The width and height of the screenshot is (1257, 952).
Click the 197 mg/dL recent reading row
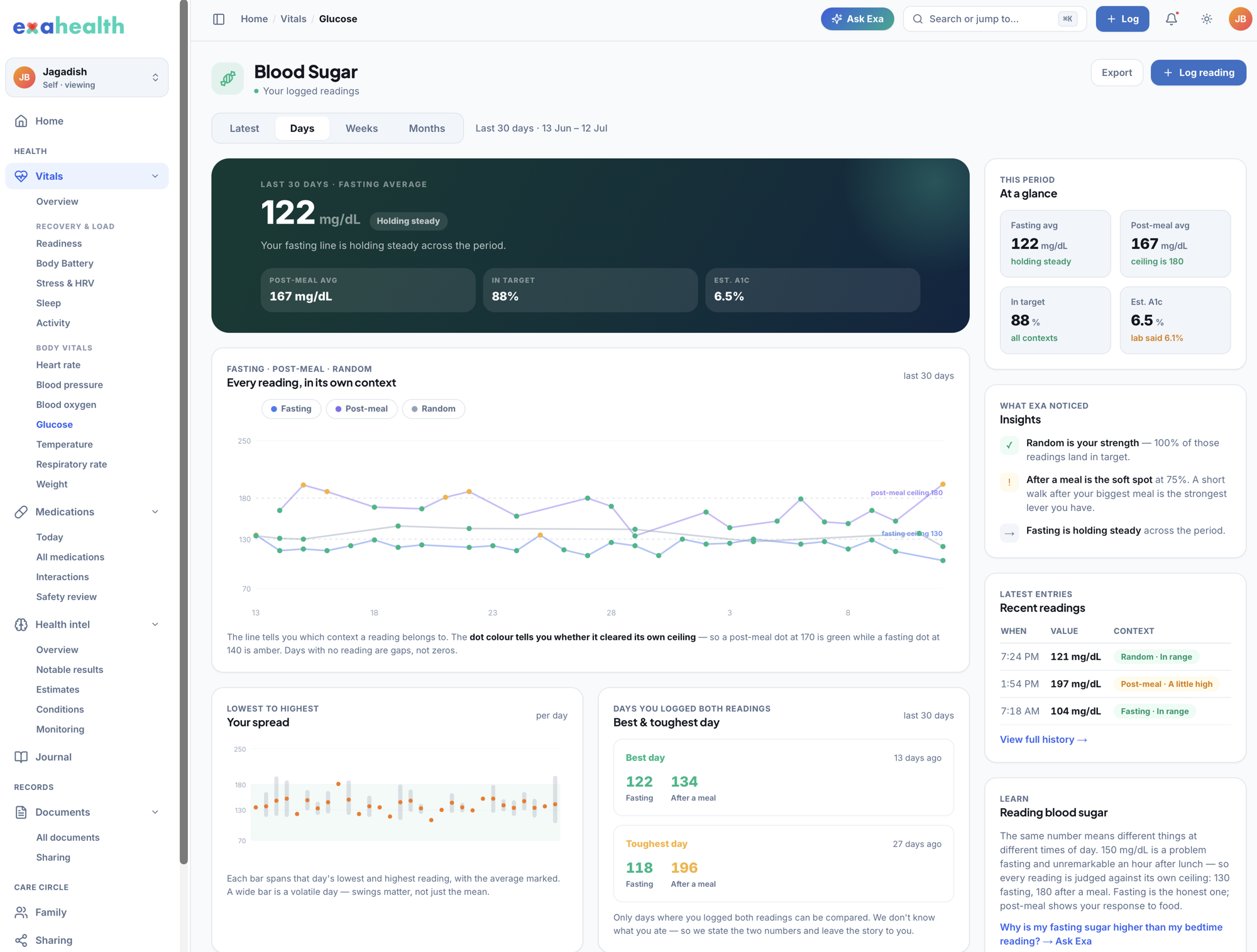pyautogui.click(x=1116, y=684)
